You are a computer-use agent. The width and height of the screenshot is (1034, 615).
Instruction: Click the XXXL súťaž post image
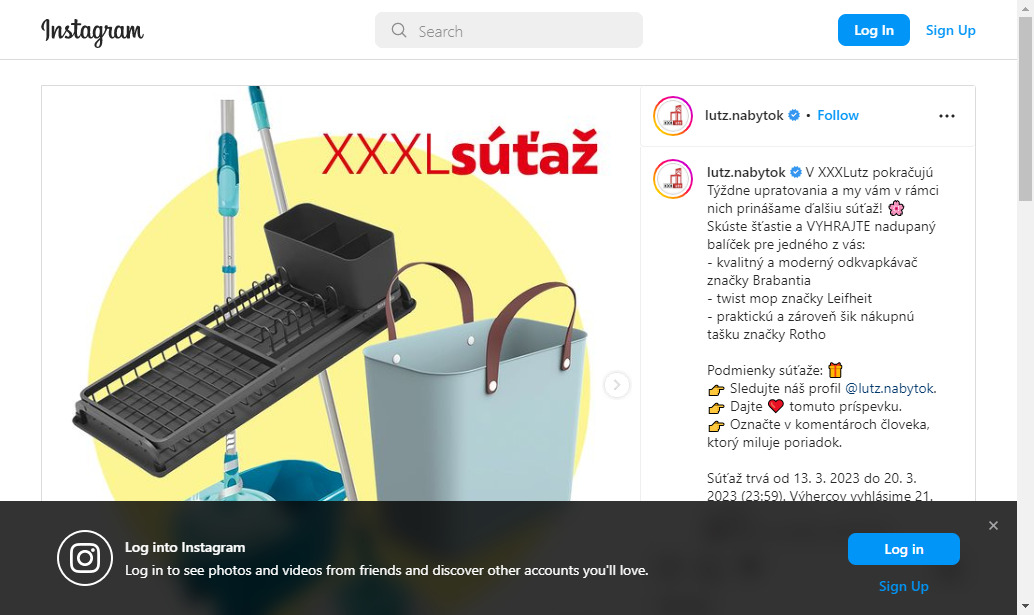point(341,293)
